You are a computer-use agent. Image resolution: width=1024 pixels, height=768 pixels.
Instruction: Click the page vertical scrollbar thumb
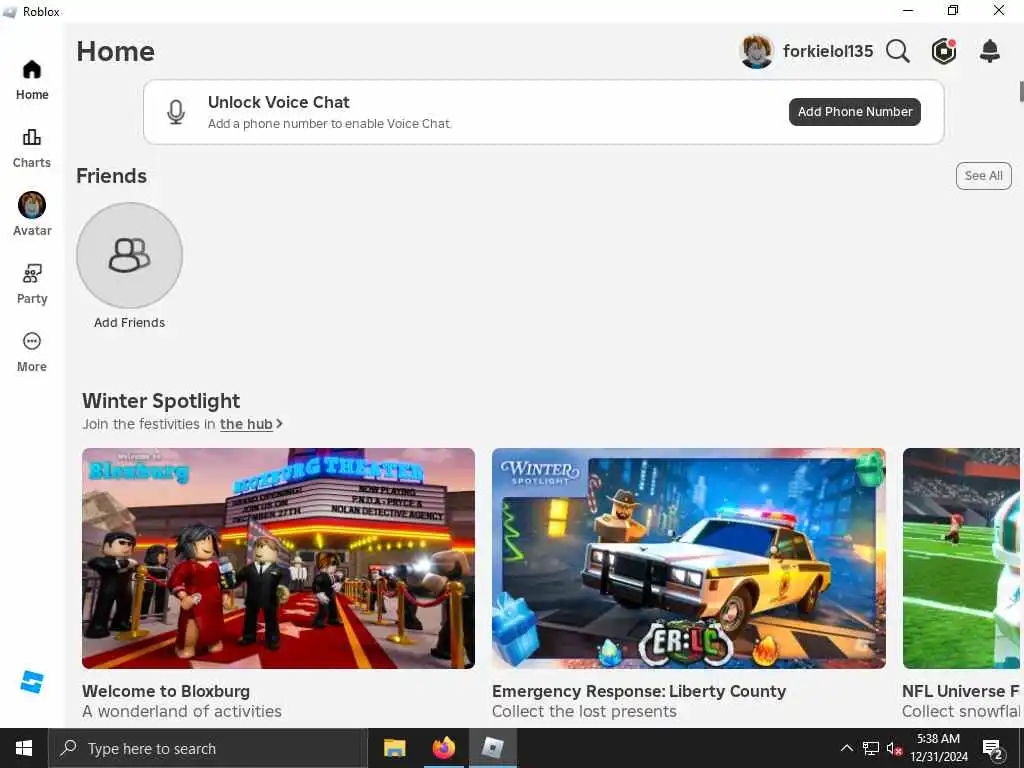tap(1021, 91)
